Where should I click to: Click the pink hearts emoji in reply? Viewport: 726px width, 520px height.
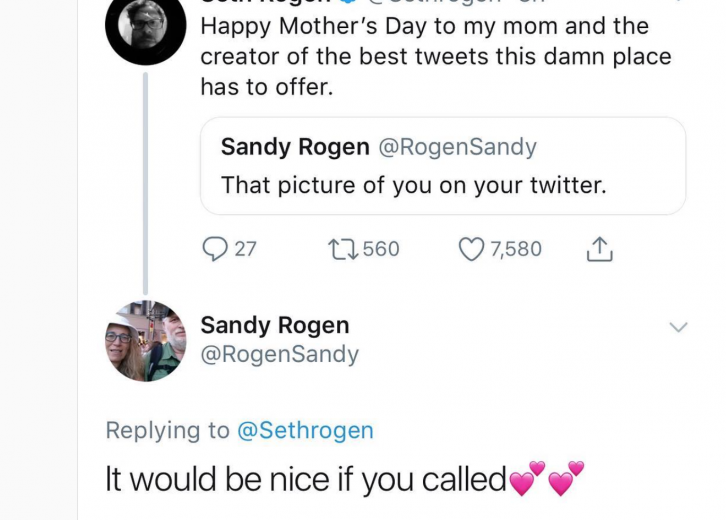click(547, 478)
